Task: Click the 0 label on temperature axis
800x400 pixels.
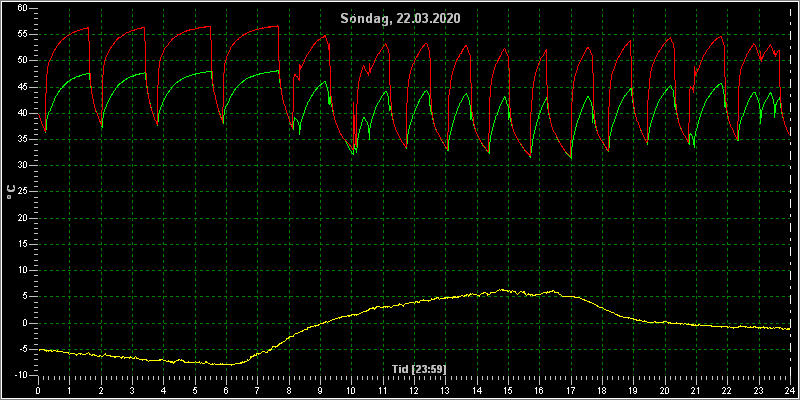Action: 25,323
